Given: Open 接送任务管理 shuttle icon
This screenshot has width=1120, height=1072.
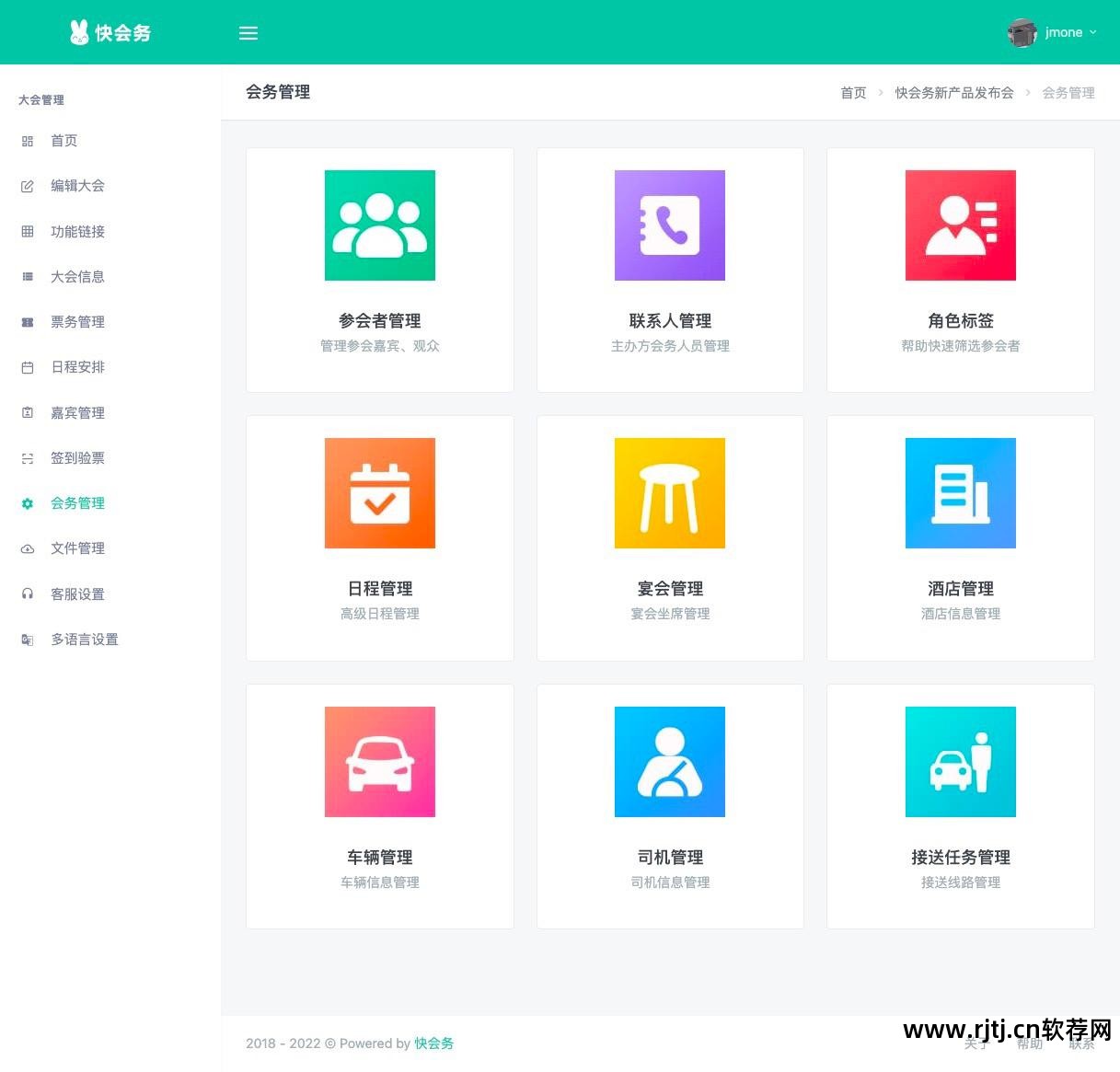Looking at the screenshot, I should [960, 761].
